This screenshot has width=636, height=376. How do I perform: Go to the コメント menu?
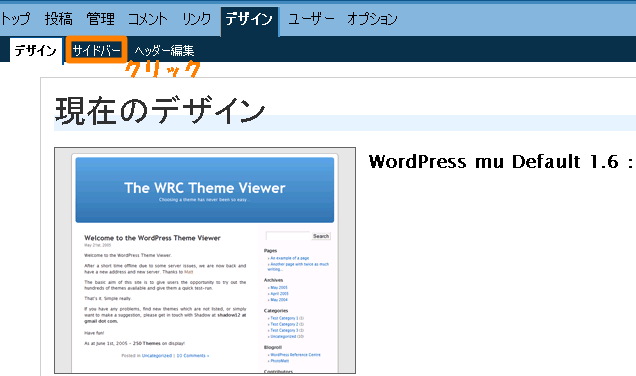tap(148, 19)
